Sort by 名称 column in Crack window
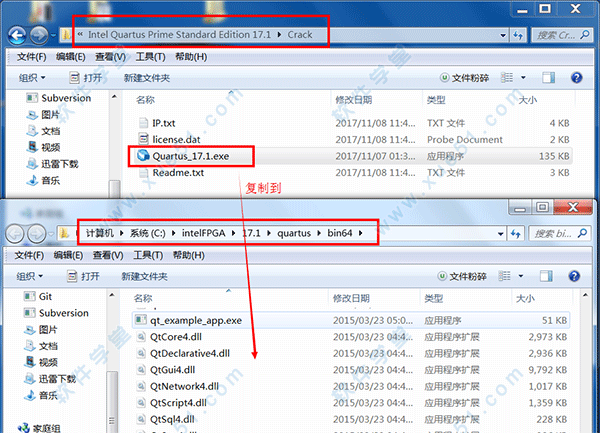 pos(145,100)
